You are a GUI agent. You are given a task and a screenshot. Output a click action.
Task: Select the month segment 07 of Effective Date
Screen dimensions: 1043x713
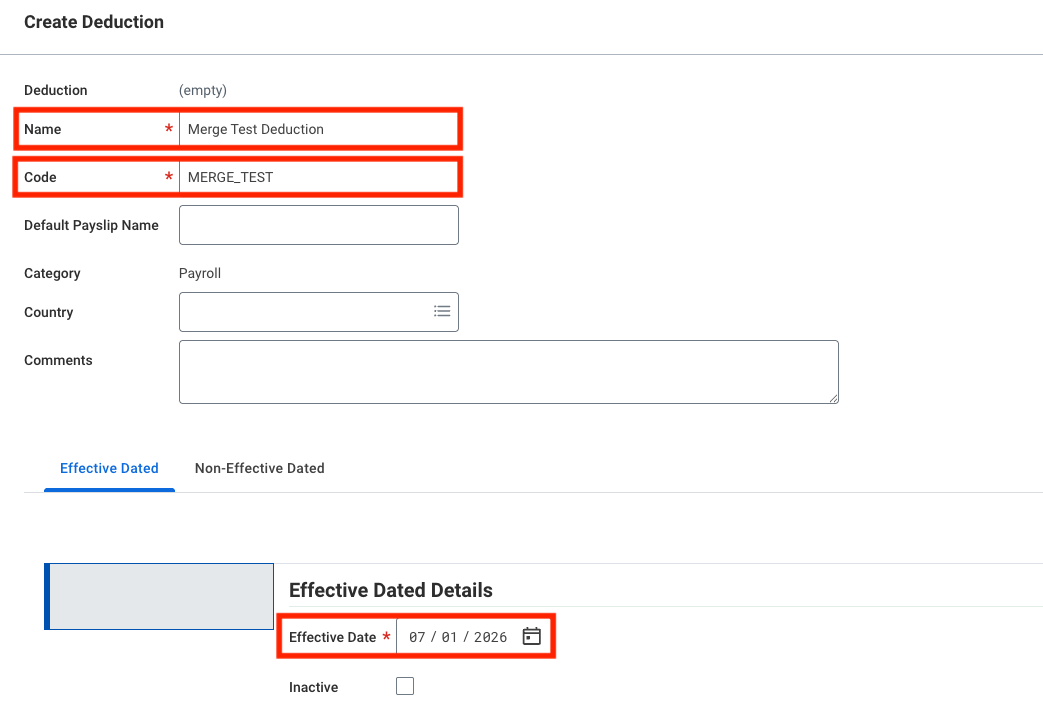417,637
